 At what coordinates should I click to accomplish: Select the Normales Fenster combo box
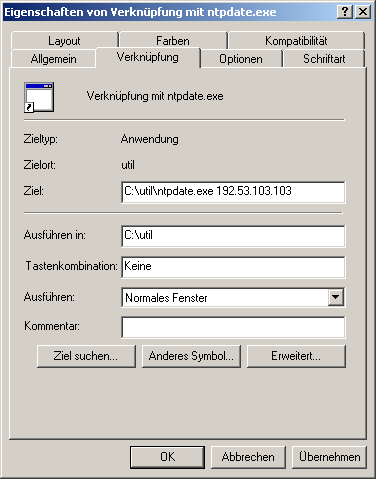233,297
